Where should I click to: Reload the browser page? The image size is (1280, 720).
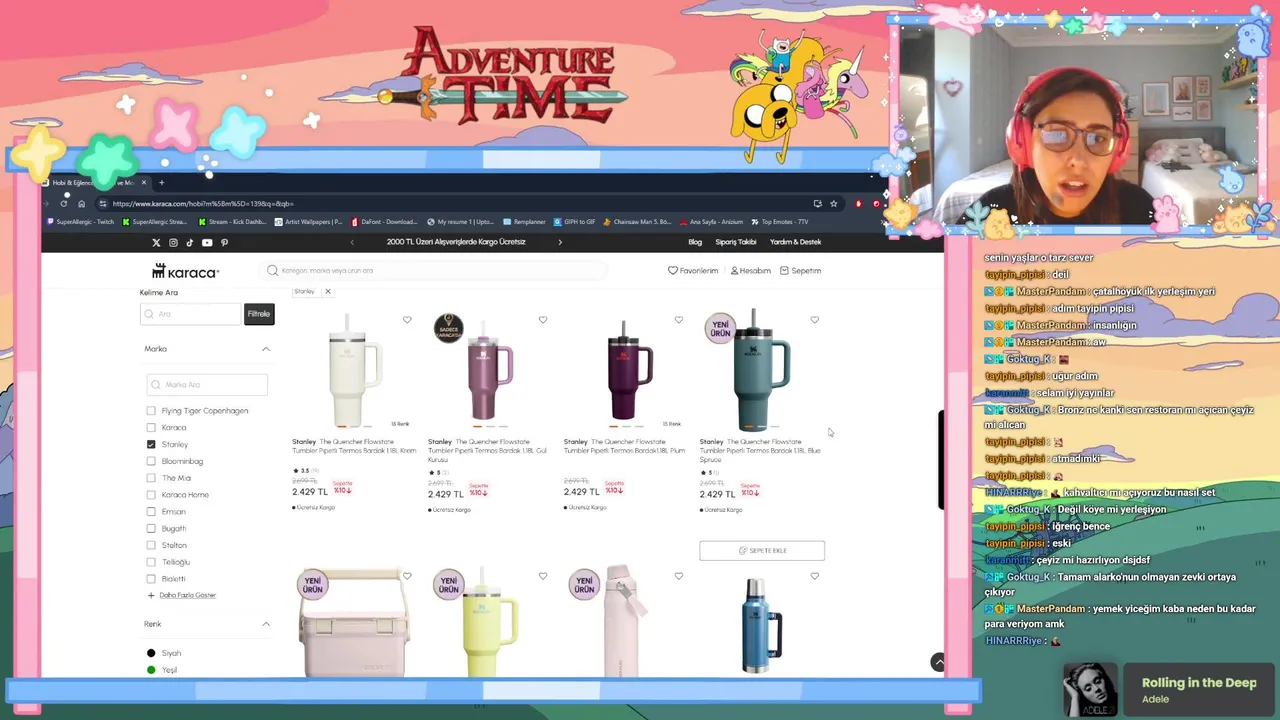click(x=64, y=204)
